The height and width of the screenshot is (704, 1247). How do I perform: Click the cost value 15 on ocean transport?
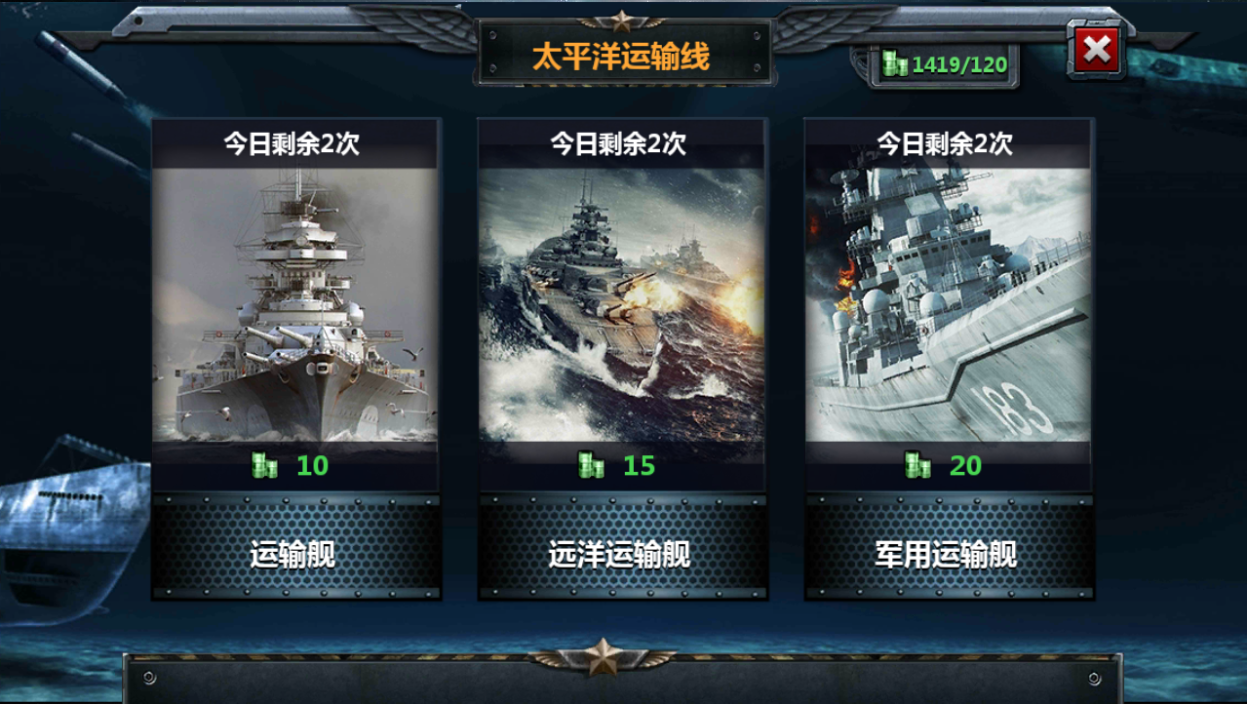(x=639, y=466)
